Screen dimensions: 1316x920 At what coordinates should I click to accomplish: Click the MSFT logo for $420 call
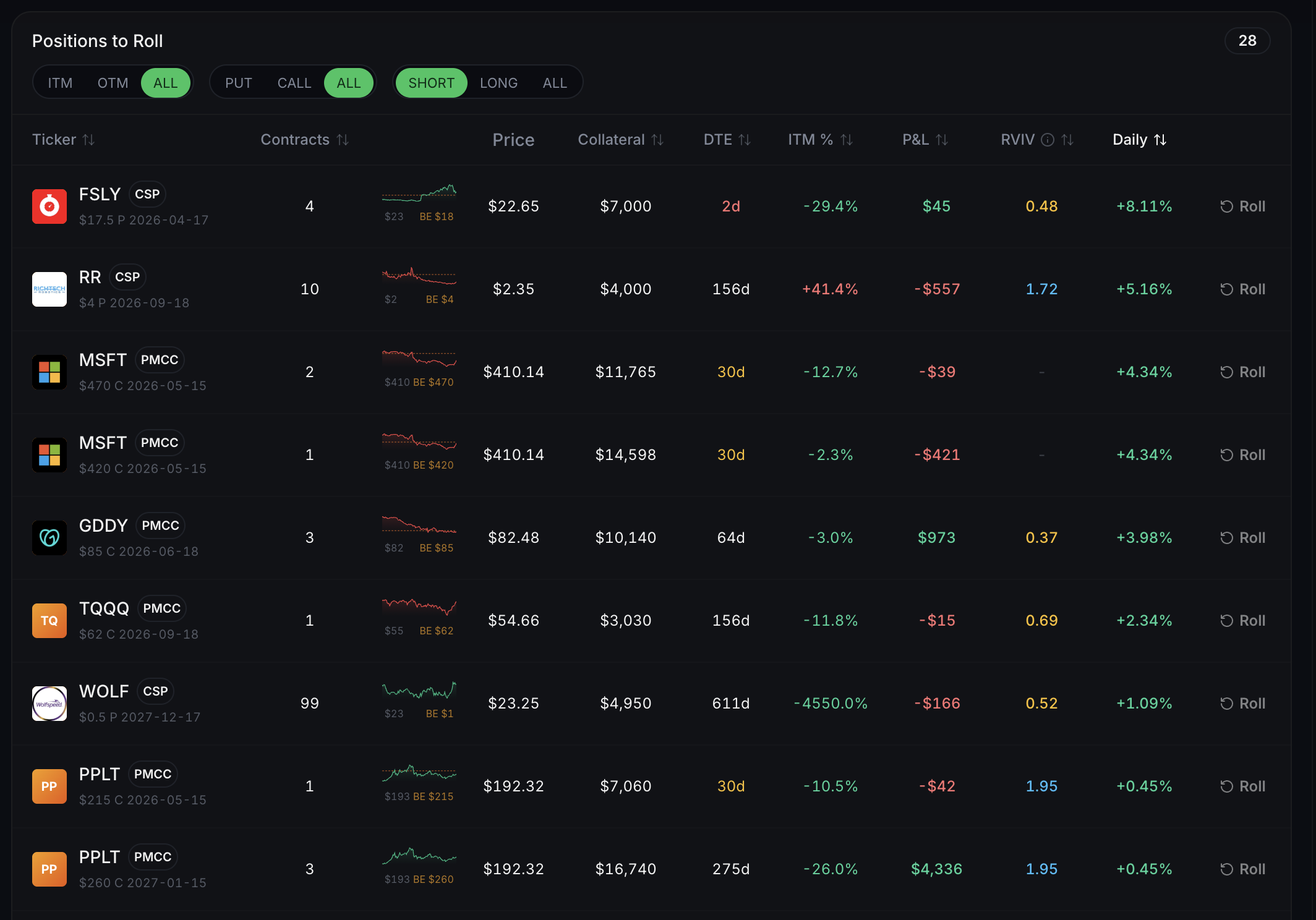pos(49,455)
